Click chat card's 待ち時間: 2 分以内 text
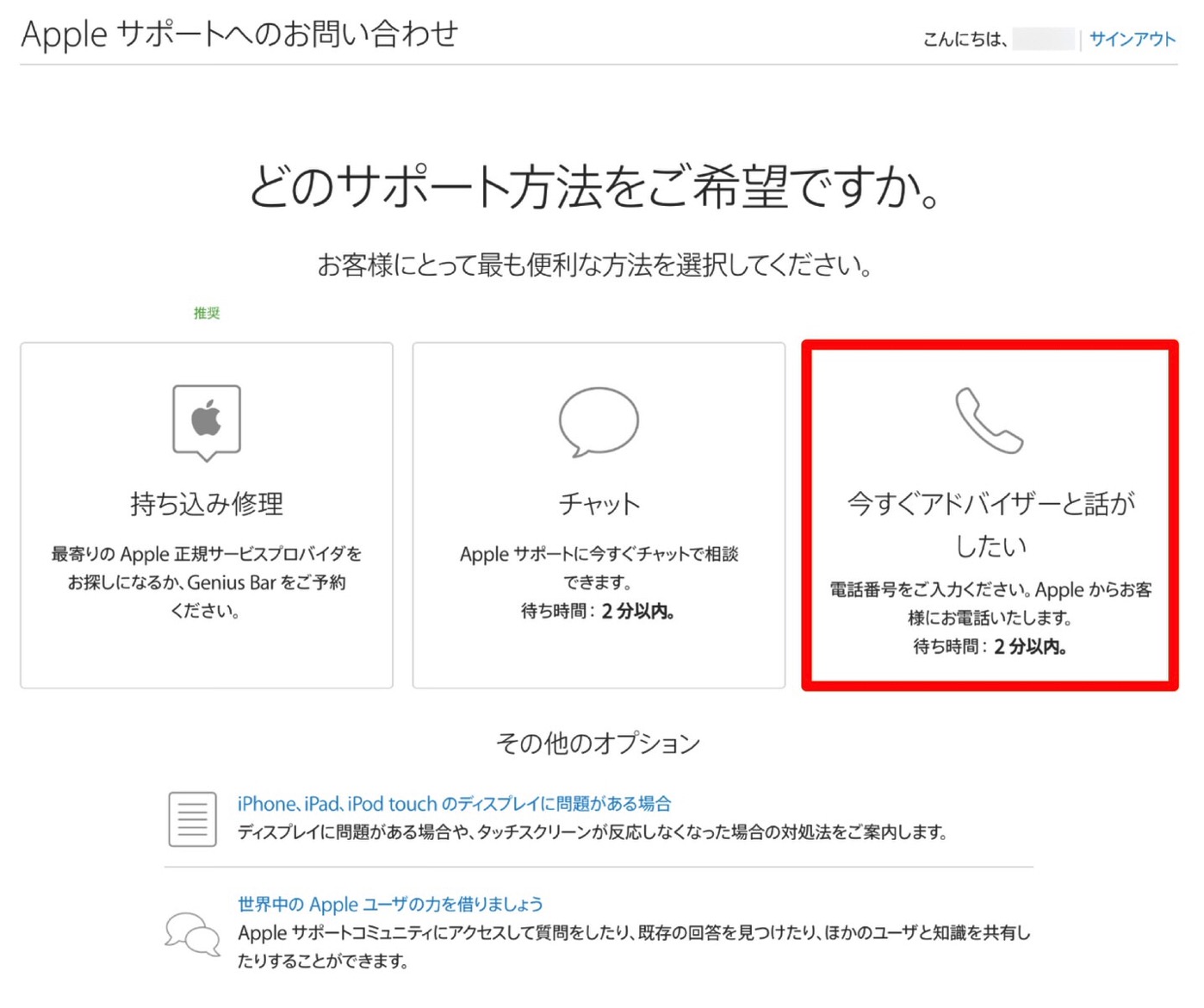1204x1008 pixels. tap(598, 611)
